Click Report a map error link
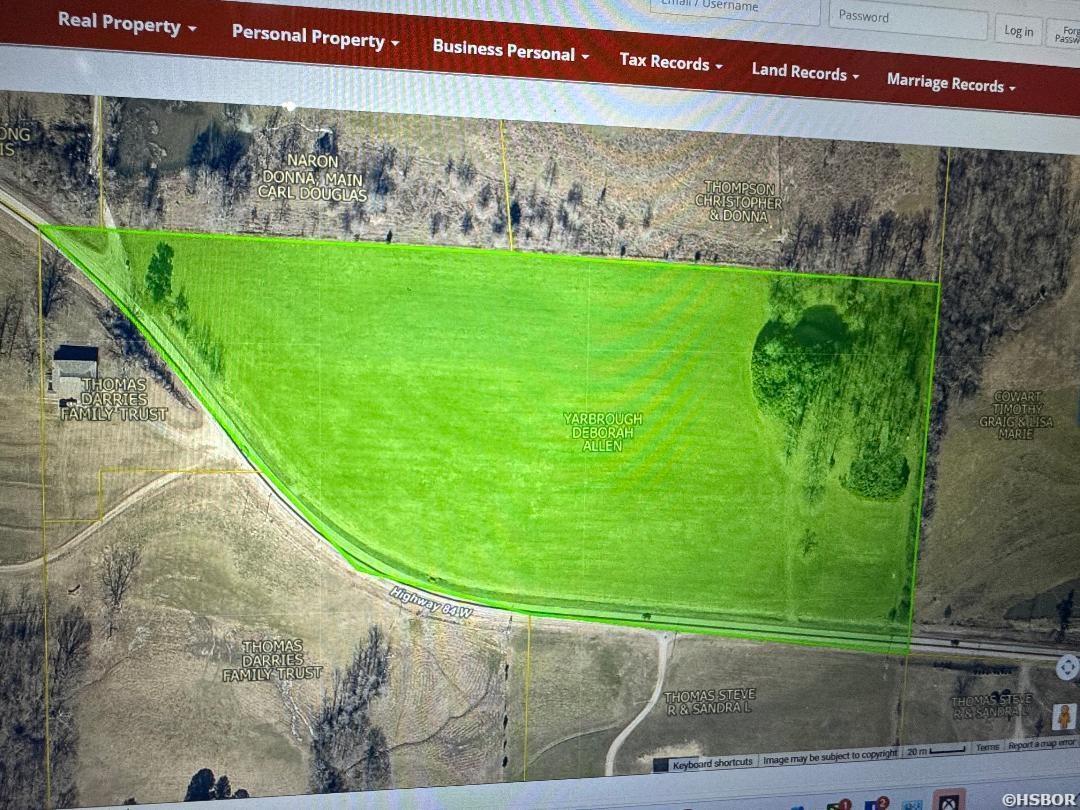The width and height of the screenshot is (1080, 810). tap(1041, 744)
